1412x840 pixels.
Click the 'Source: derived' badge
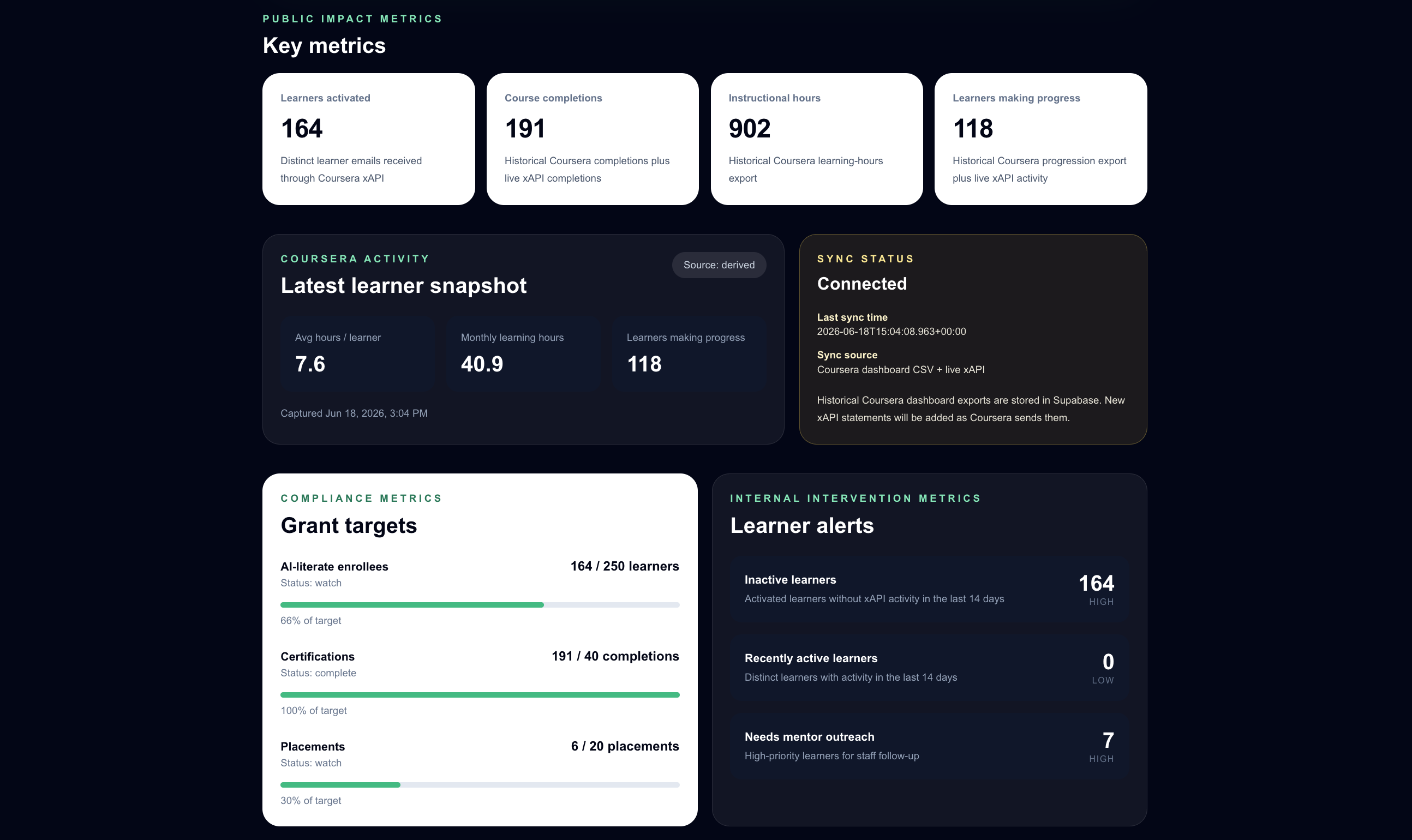tap(719, 265)
